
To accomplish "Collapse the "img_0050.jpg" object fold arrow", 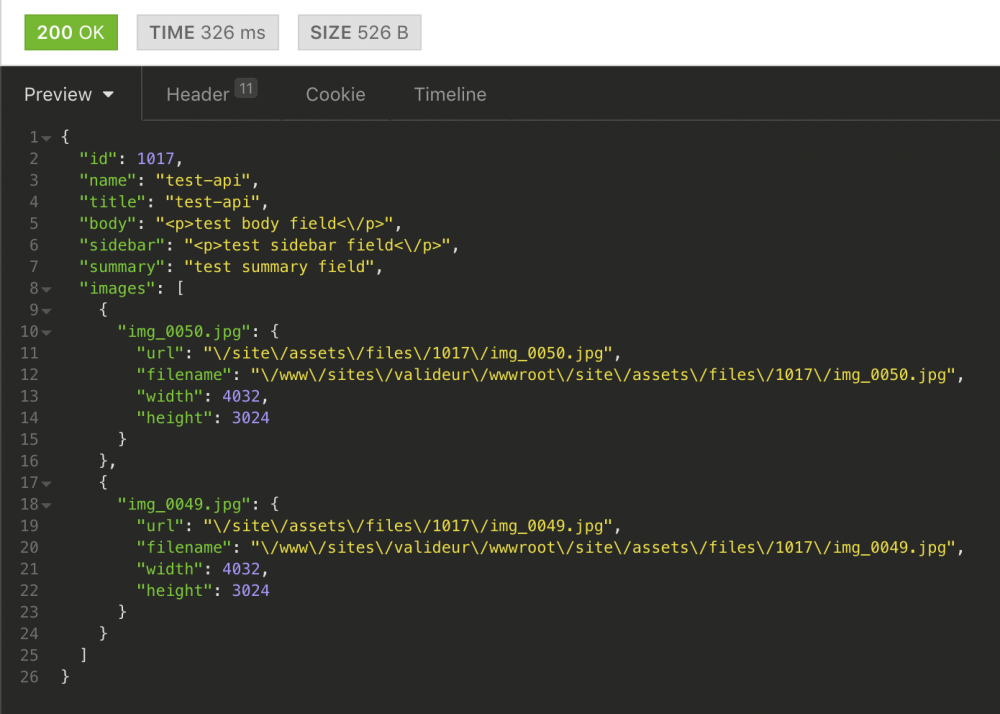I will click(x=46, y=333).
